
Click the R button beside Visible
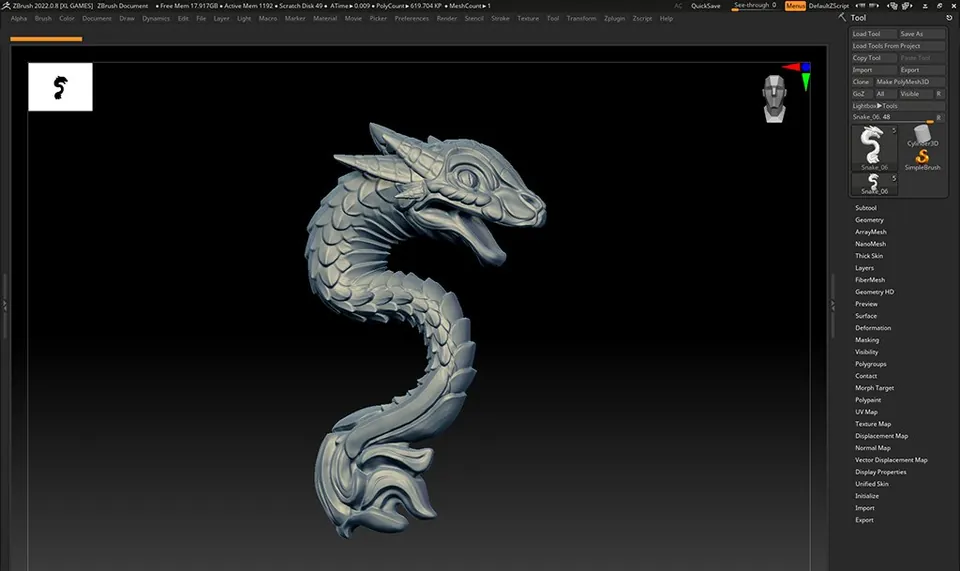939,94
